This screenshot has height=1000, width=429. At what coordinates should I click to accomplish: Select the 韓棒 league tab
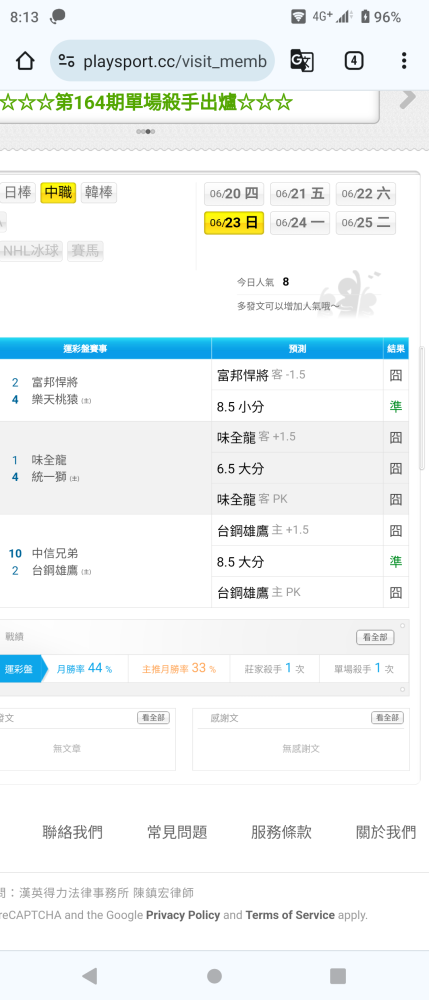(x=99, y=193)
